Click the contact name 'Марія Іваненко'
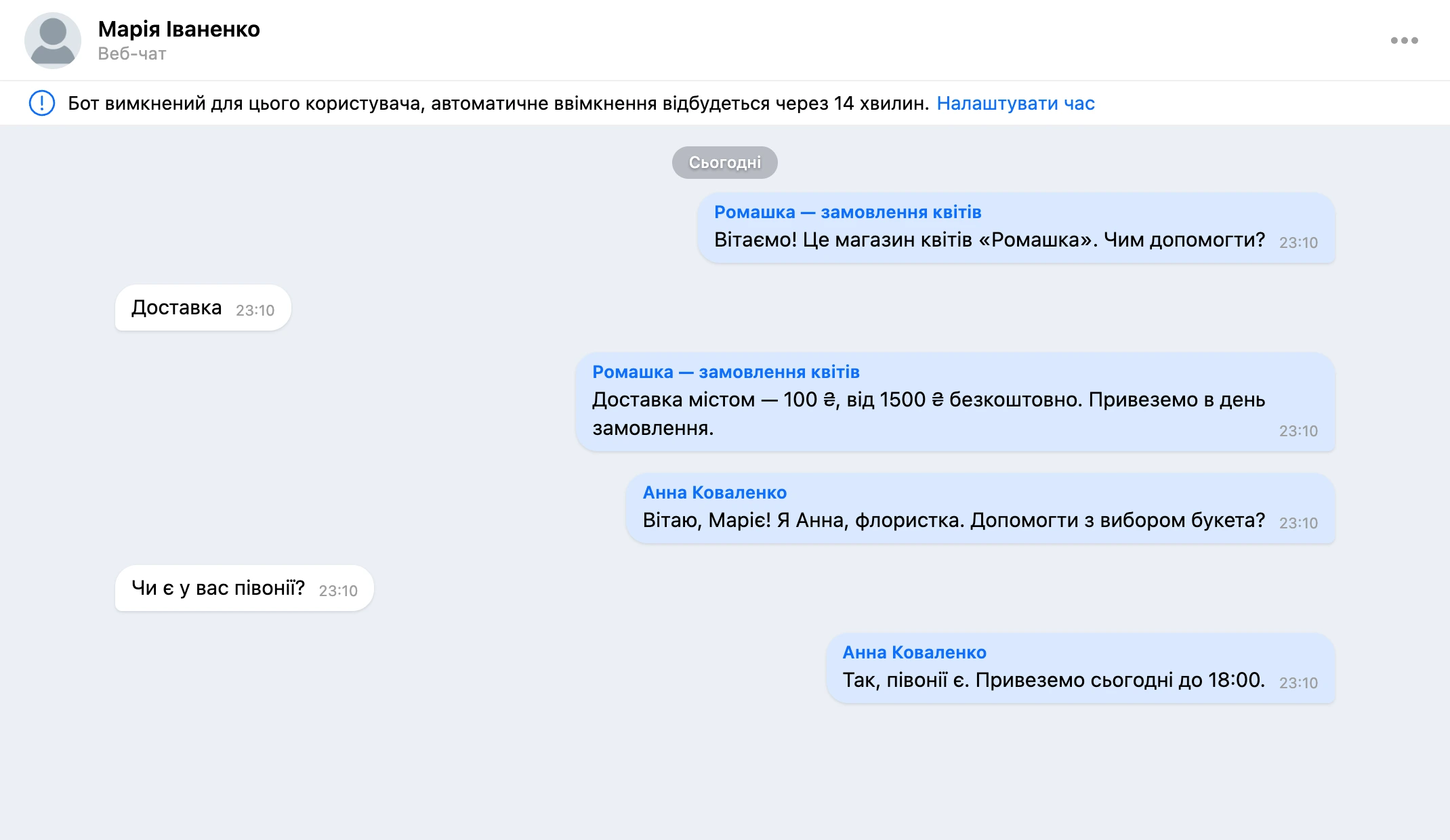This screenshot has width=1450, height=840. tap(179, 29)
